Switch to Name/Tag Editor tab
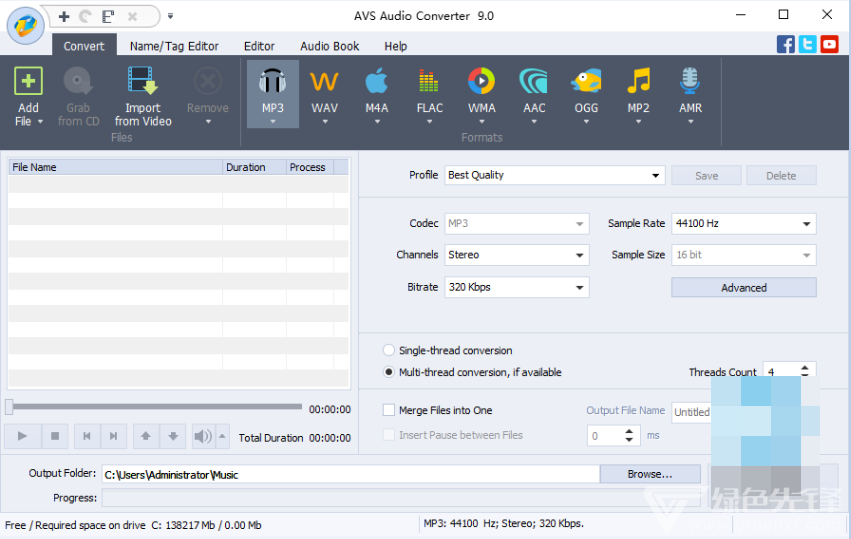Image resolution: width=851 pixels, height=539 pixels. (174, 46)
